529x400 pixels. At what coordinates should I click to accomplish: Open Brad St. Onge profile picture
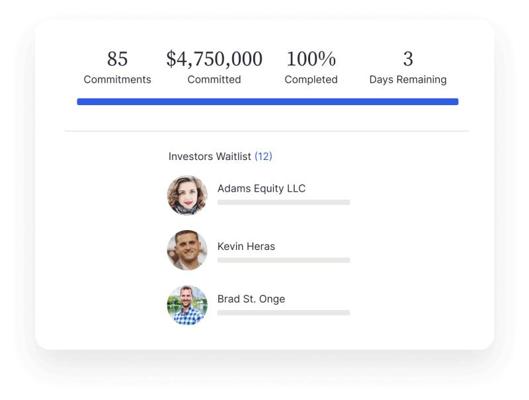click(187, 305)
